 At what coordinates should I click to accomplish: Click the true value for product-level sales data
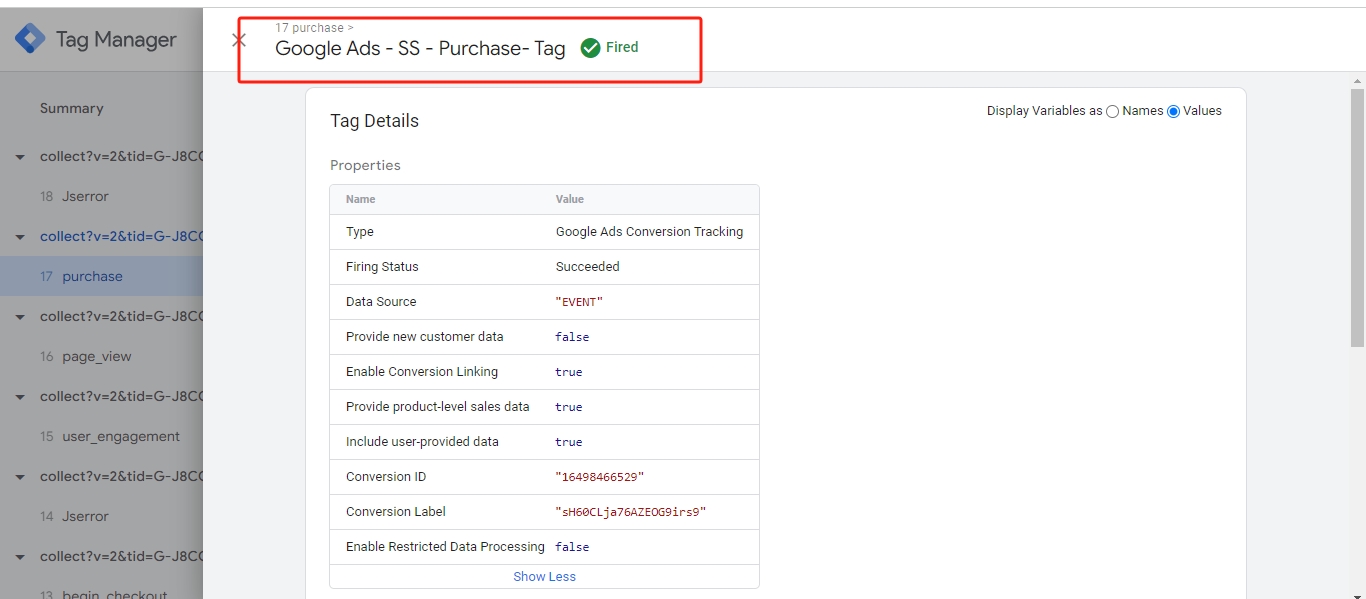pos(569,407)
